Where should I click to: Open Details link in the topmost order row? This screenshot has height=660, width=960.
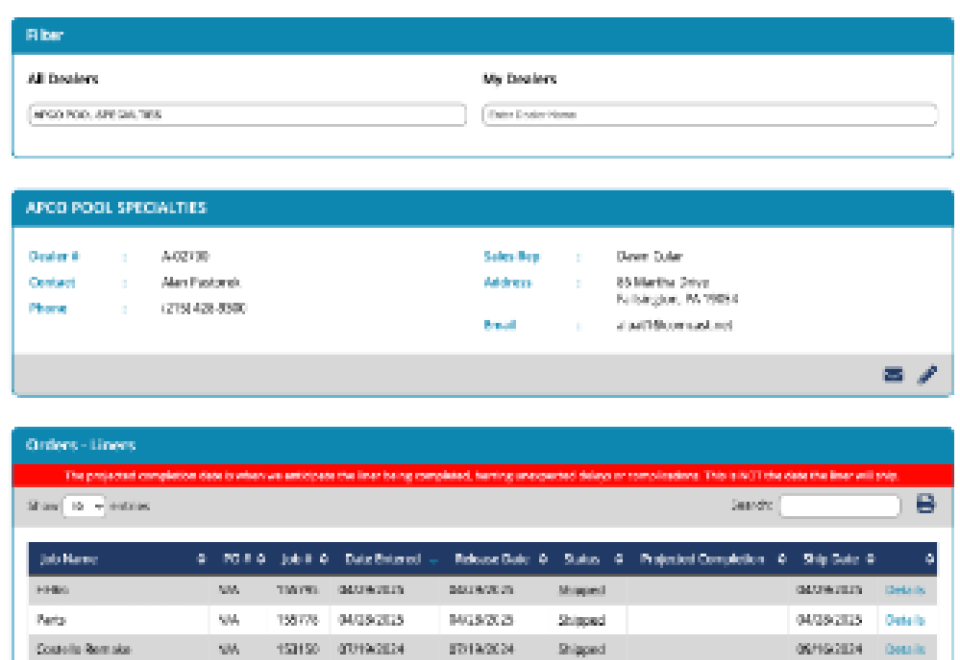pos(904,590)
